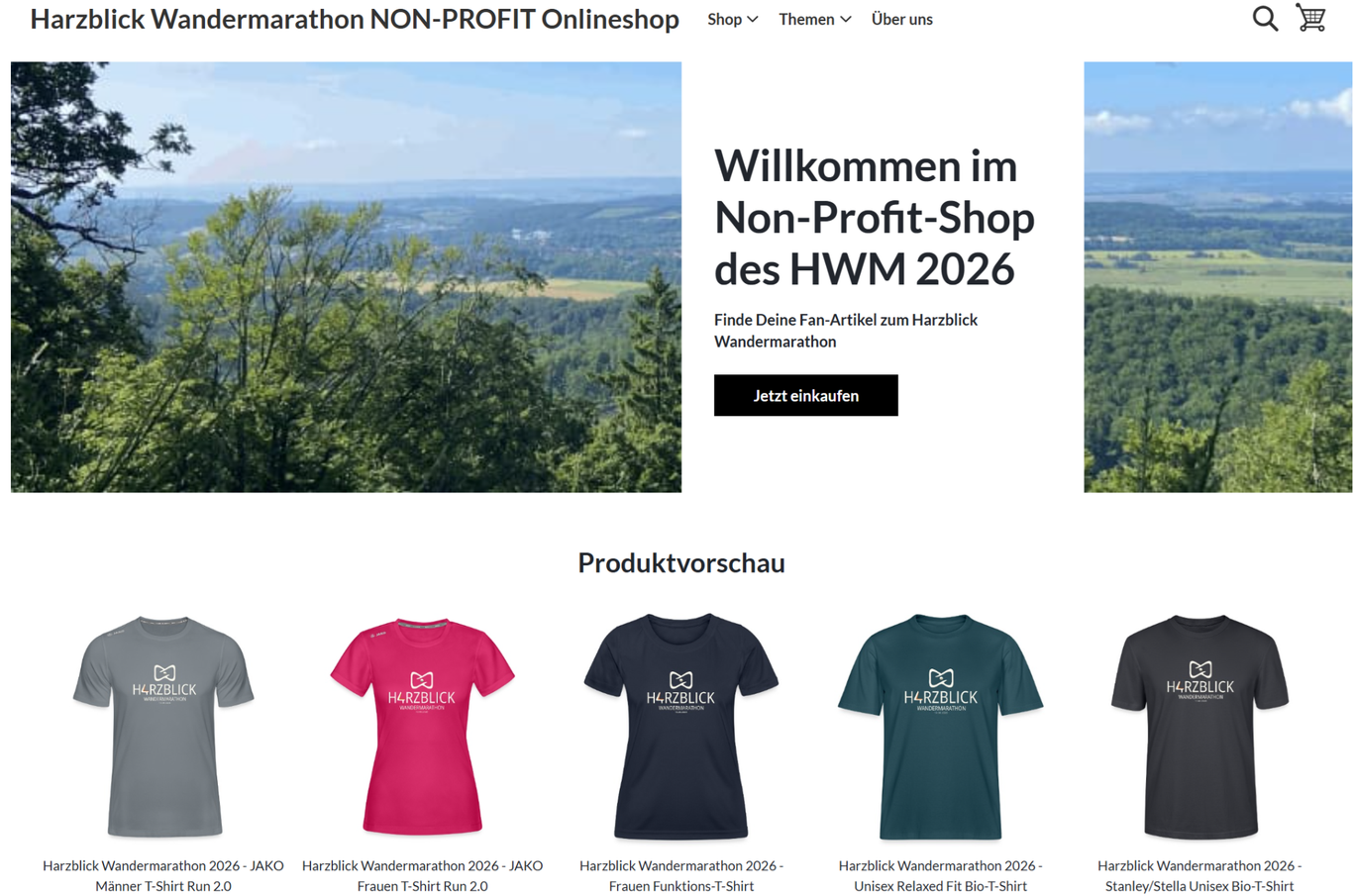
Task: Select the navy Frauen Funktions-T-Shirt image
Action: click(x=681, y=726)
